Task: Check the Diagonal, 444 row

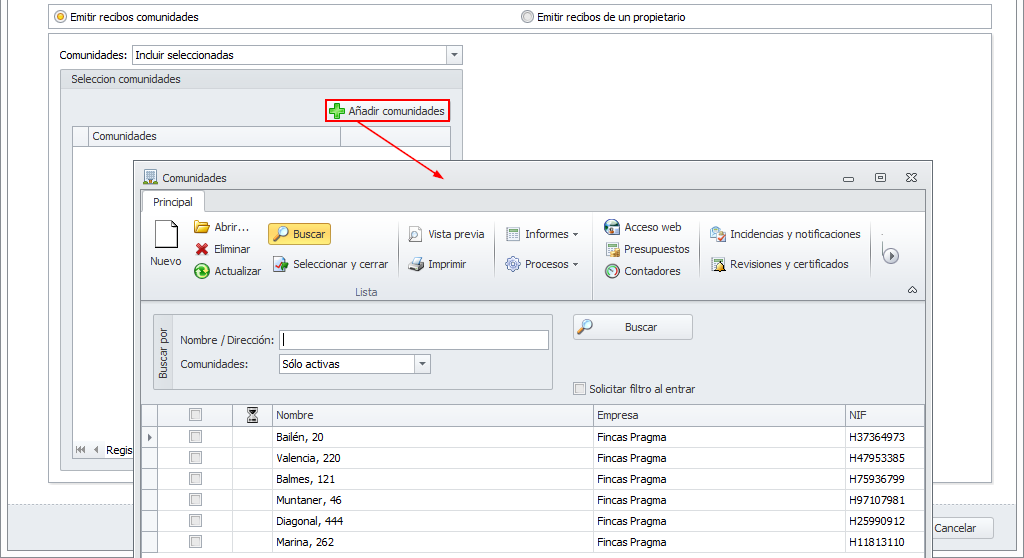Action: [195, 520]
